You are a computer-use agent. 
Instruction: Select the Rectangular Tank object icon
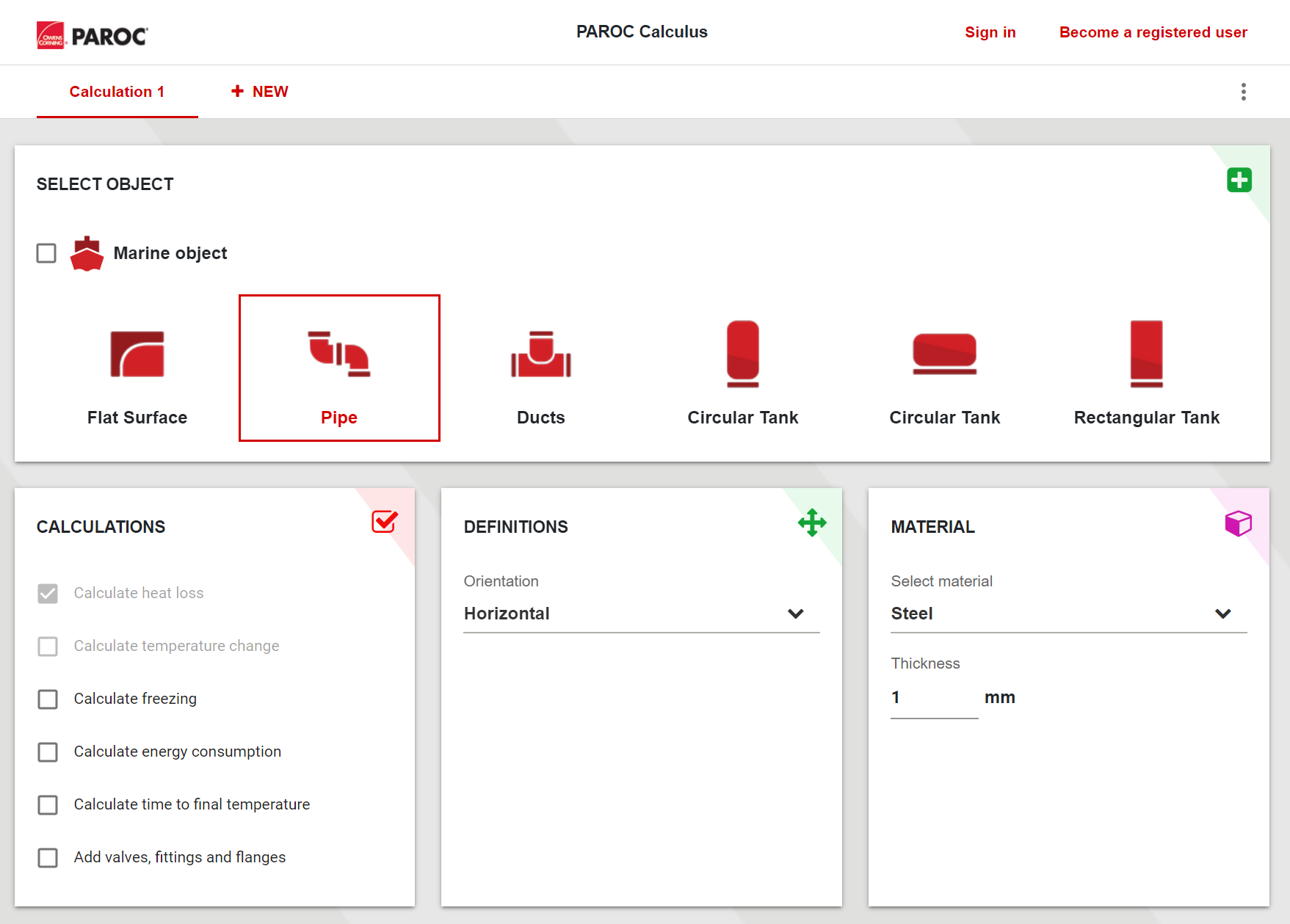point(1146,354)
